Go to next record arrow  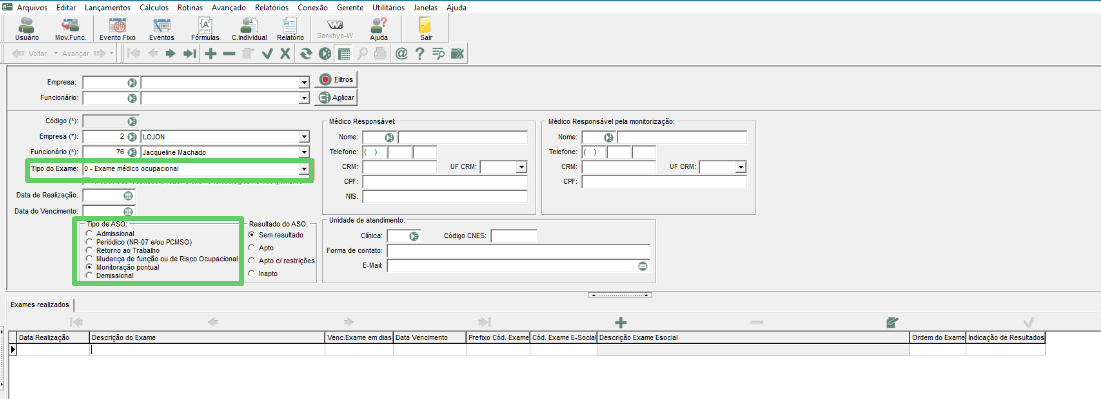[170, 53]
